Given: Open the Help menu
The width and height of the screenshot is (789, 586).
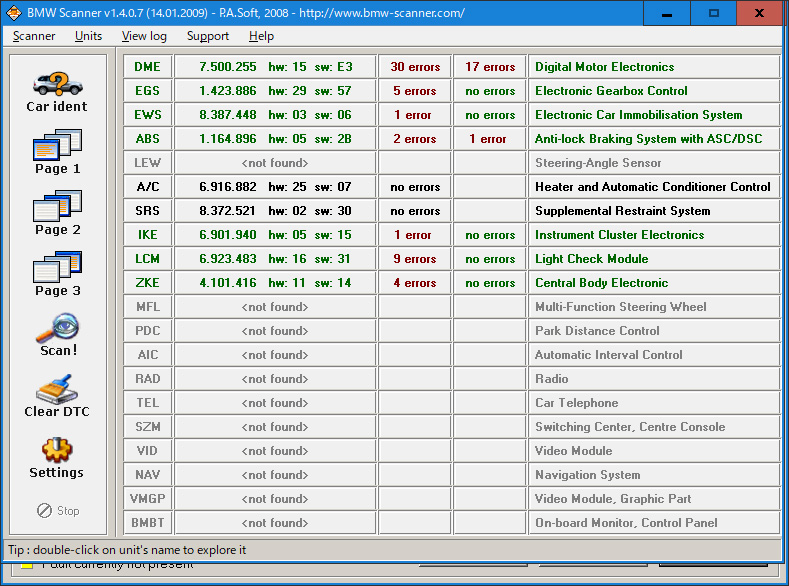Looking at the screenshot, I should tap(261, 36).
